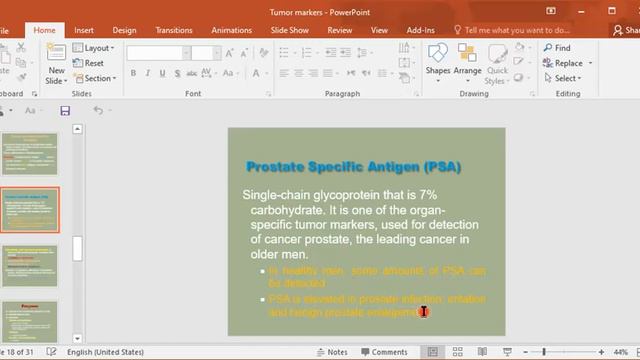Open the Arrange menu
The height and width of the screenshot is (360, 640).
(467, 63)
